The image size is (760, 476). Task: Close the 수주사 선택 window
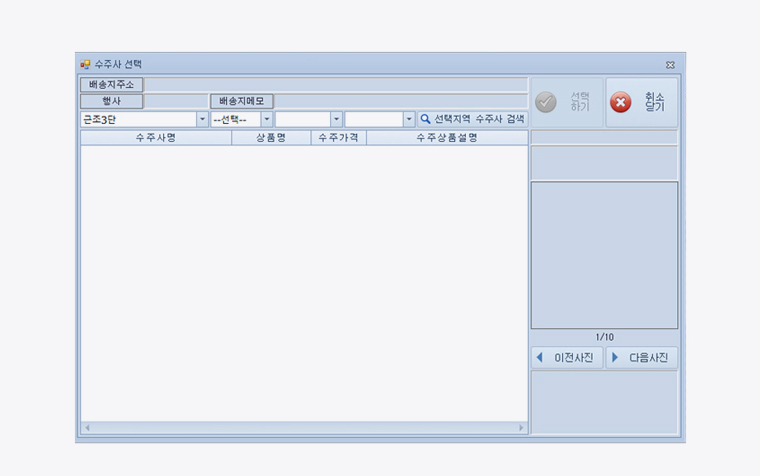tap(670, 64)
